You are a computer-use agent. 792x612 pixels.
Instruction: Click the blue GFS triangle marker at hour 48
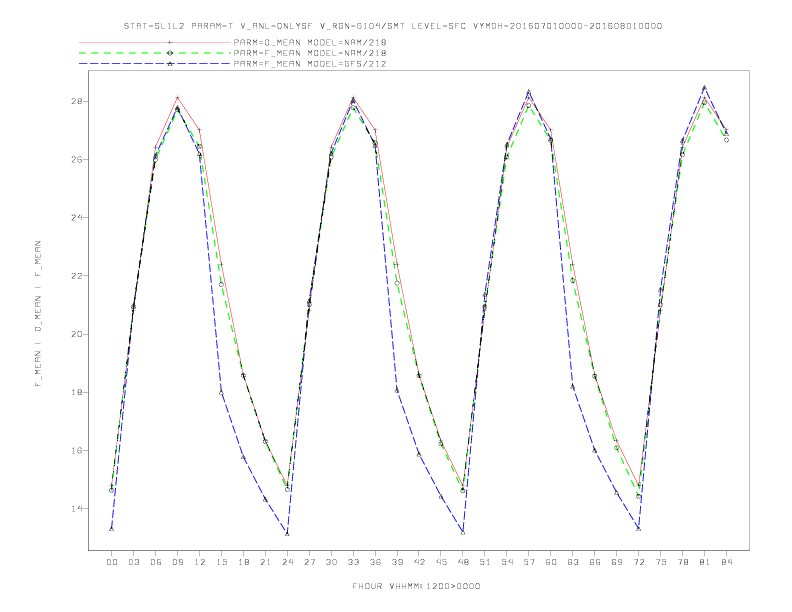click(x=463, y=533)
